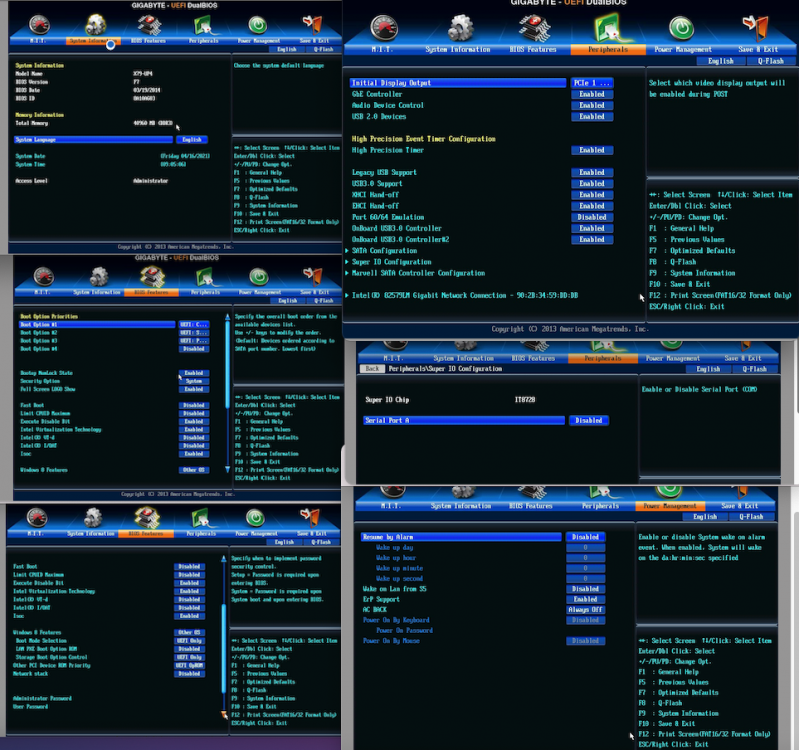This screenshot has width=799, height=750.
Task: Toggle ErP Support Enabled value
Action: (585, 599)
